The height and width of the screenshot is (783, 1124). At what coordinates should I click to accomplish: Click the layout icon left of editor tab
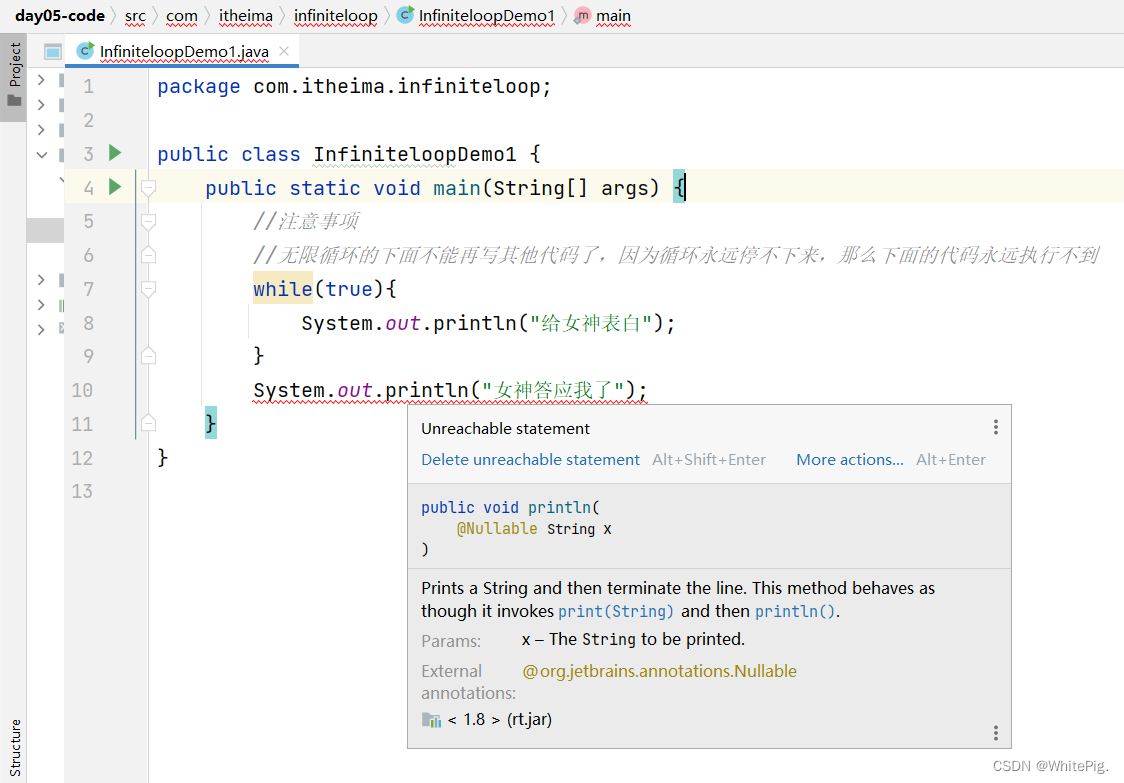pyautogui.click(x=53, y=51)
